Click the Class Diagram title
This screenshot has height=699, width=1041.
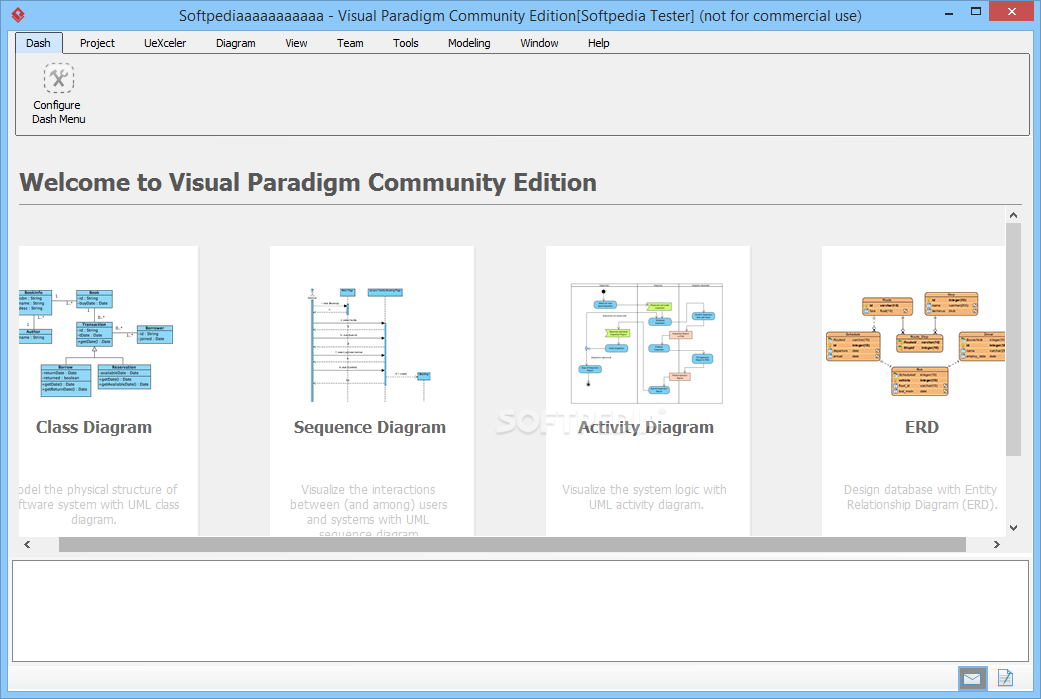(94, 427)
